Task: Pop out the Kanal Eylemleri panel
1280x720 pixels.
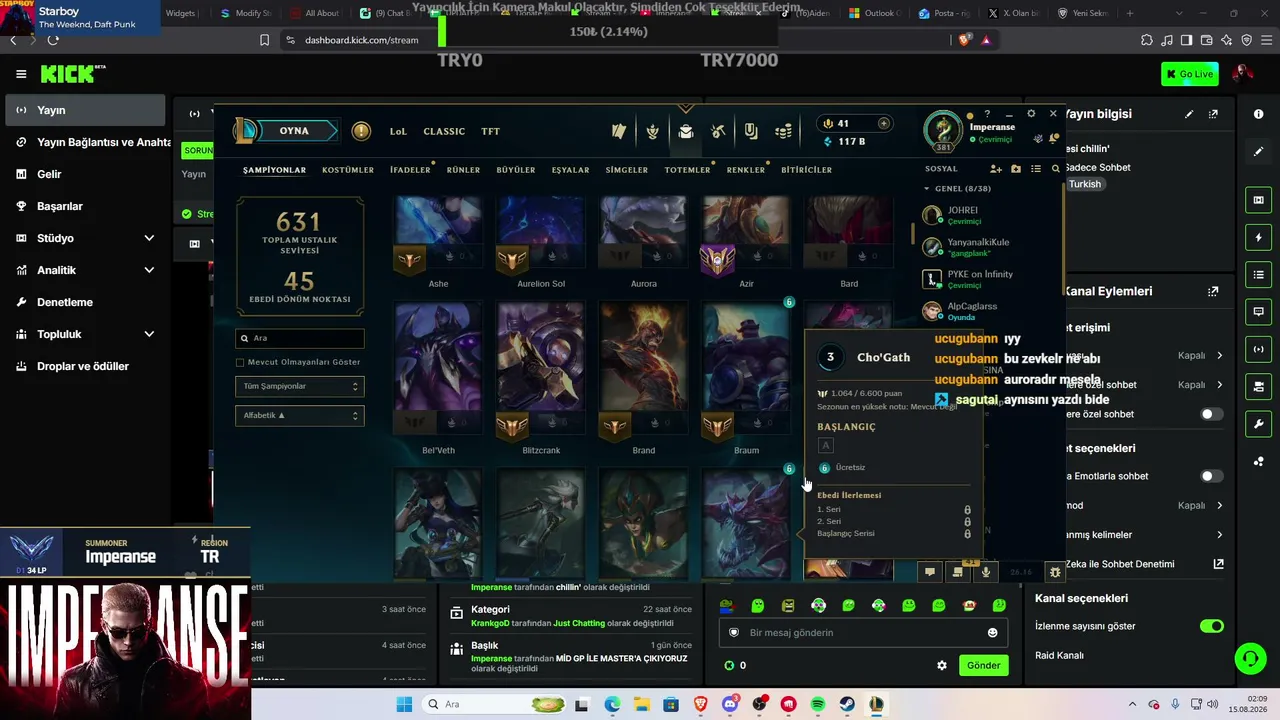Action: (x=1213, y=291)
